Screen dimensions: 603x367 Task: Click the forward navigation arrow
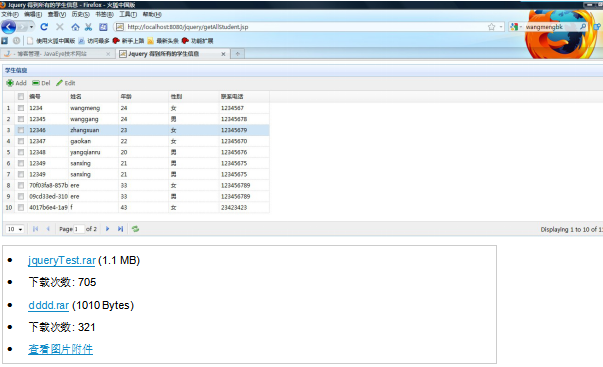click(22, 27)
